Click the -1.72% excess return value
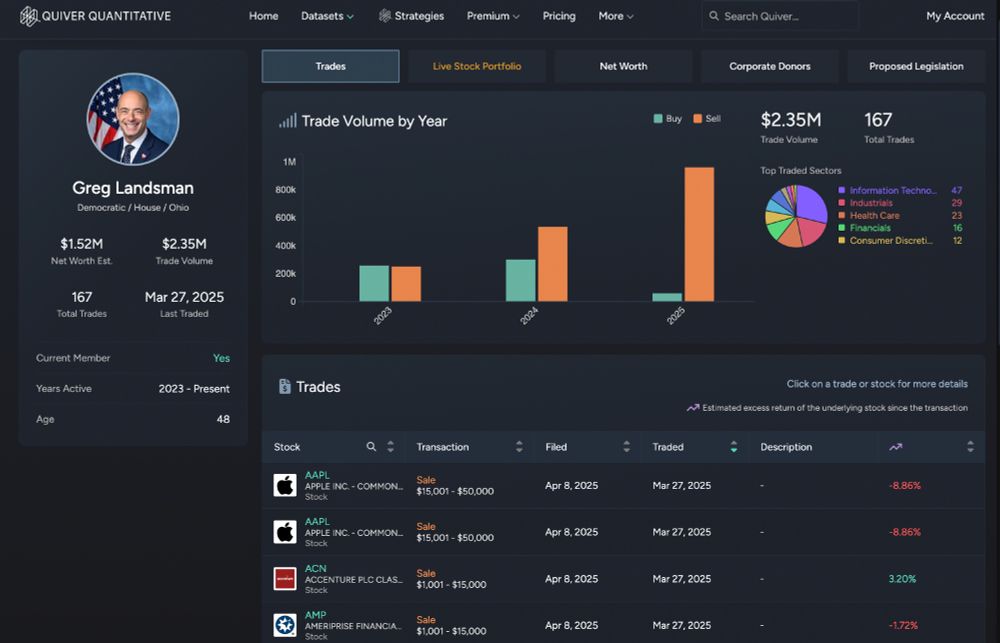This screenshot has width=1000, height=643. tap(903, 625)
